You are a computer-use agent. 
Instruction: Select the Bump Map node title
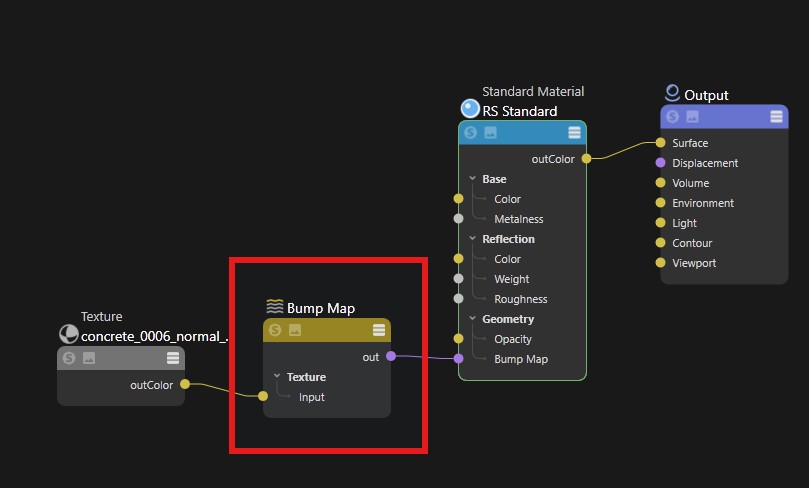tap(321, 308)
